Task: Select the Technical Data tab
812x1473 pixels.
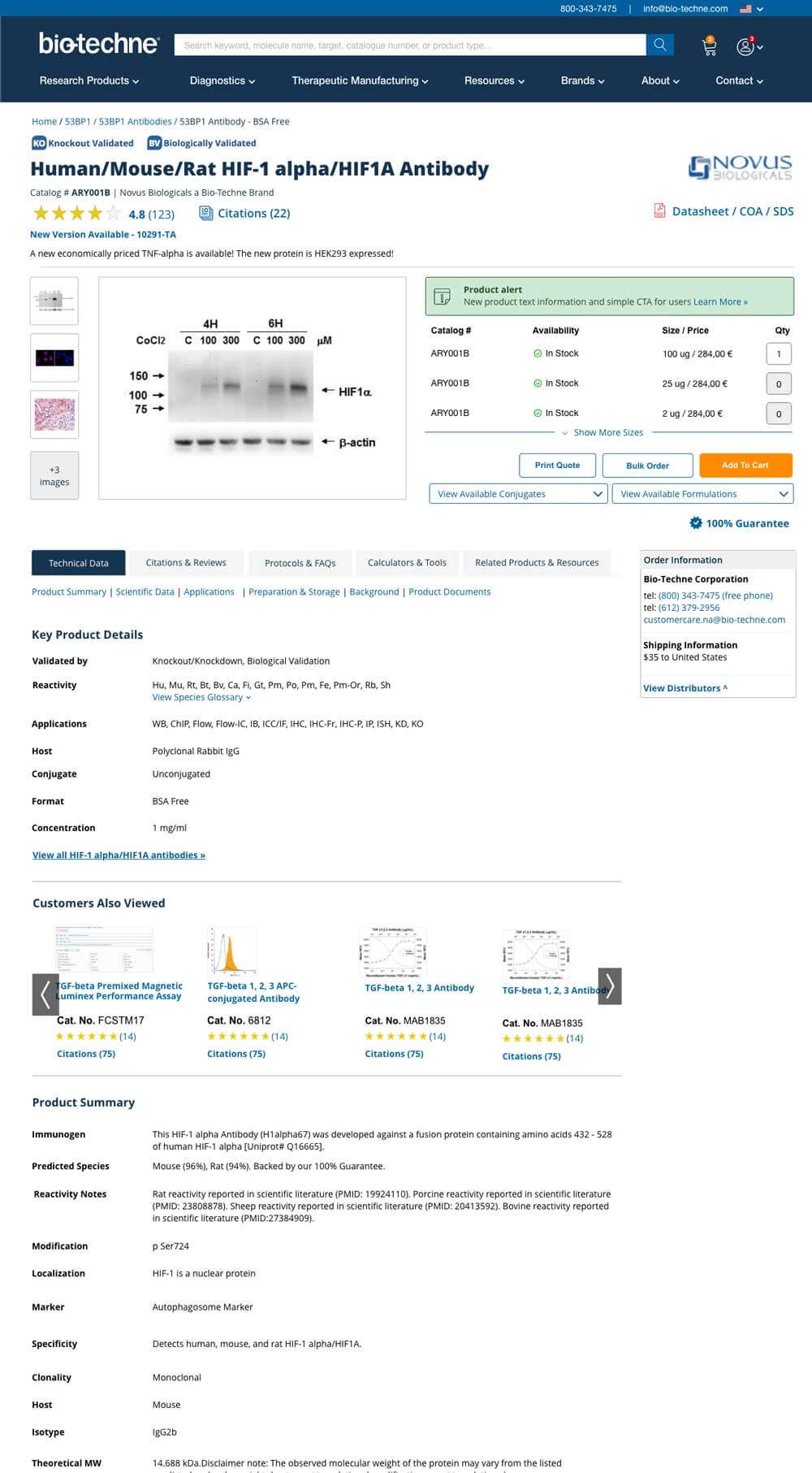Action: coord(79,563)
